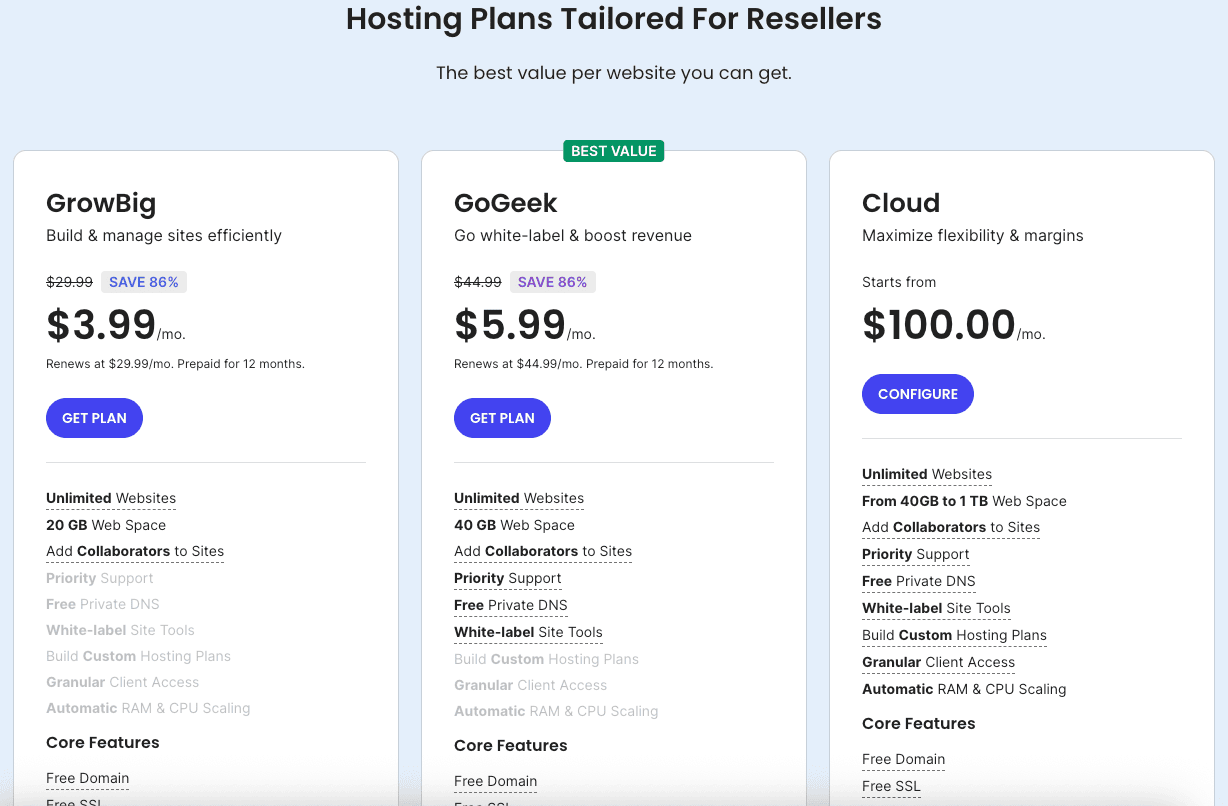Select the GrowBig plan title
The height and width of the screenshot is (806, 1228).
tap(101, 203)
